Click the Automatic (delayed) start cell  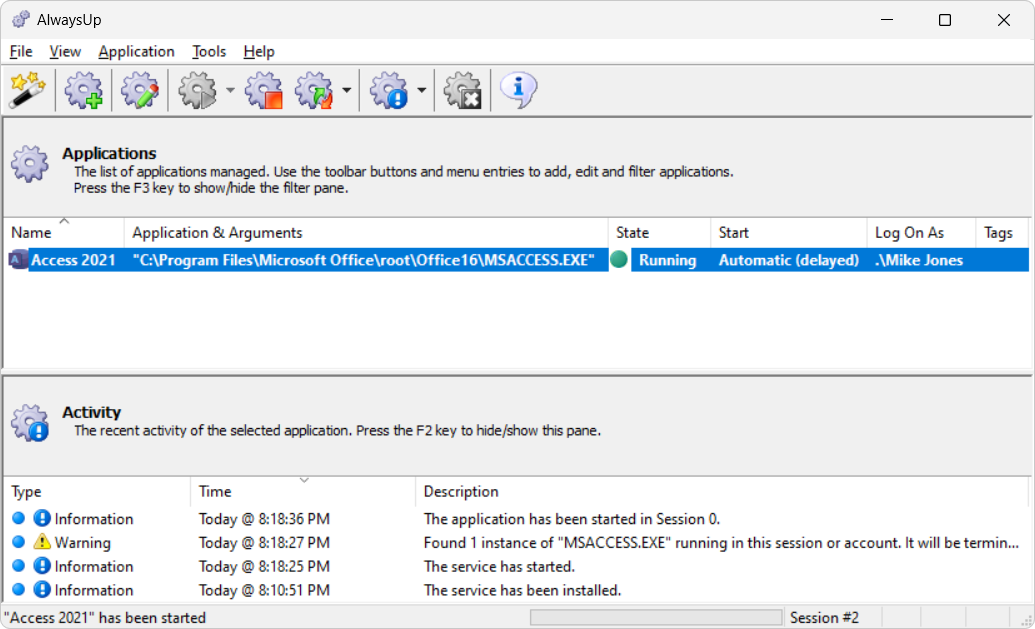tap(789, 260)
